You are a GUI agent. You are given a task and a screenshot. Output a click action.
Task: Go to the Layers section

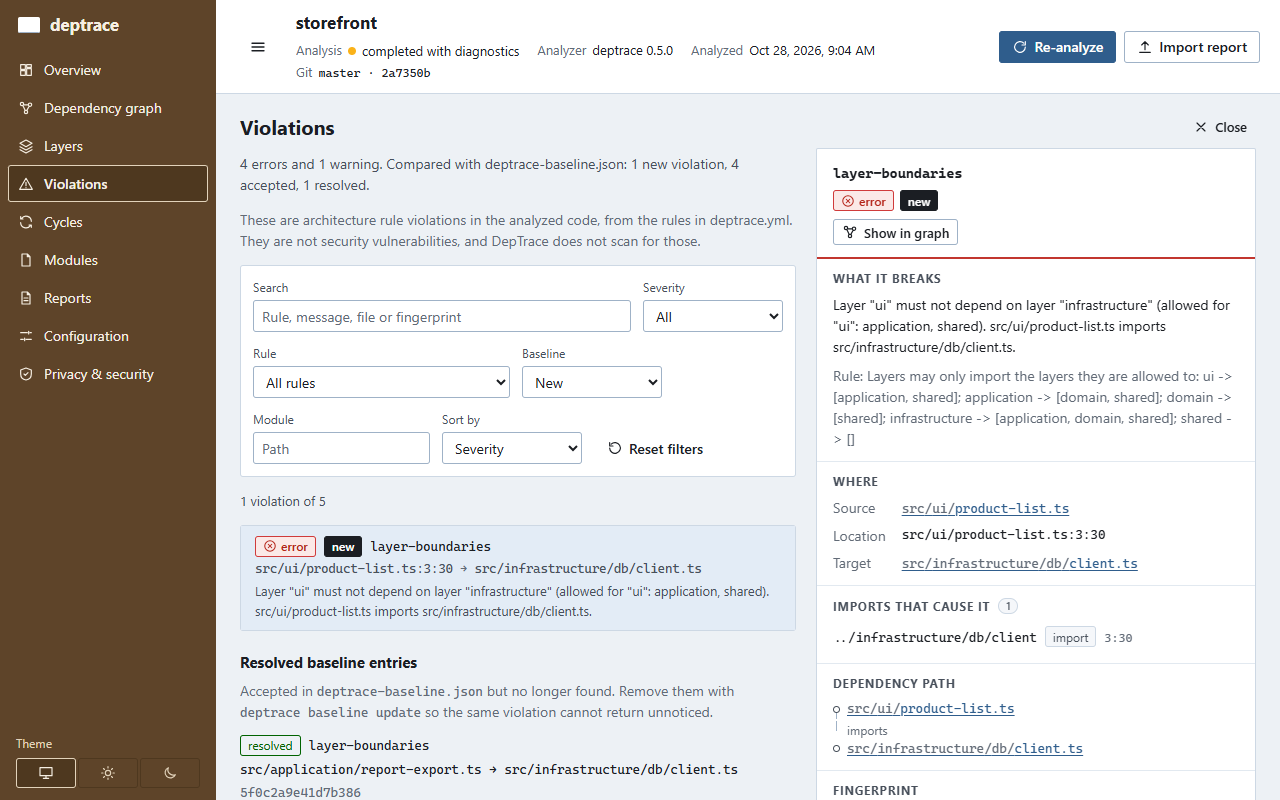[108, 146]
